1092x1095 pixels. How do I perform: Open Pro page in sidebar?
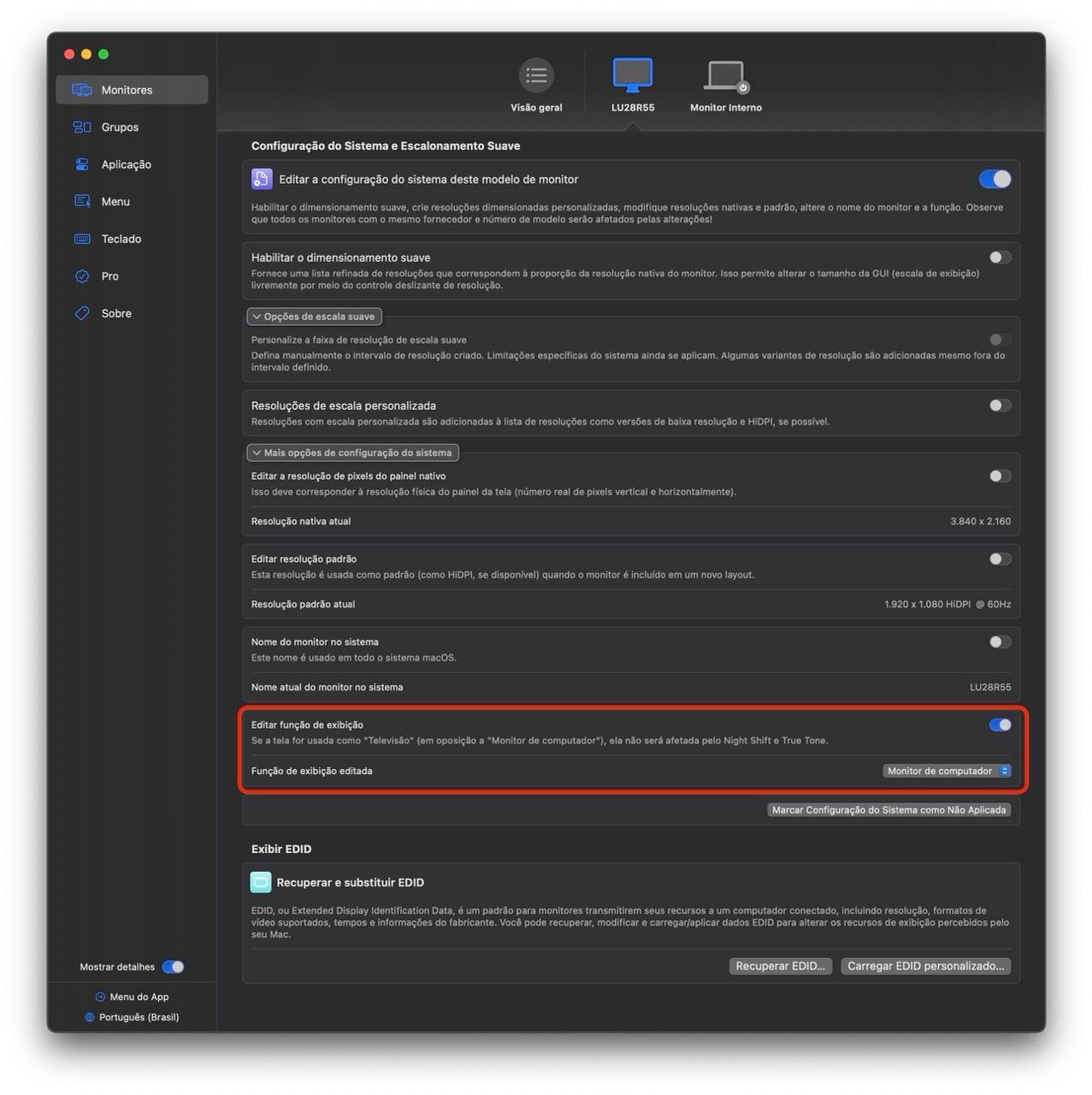coord(132,275)
